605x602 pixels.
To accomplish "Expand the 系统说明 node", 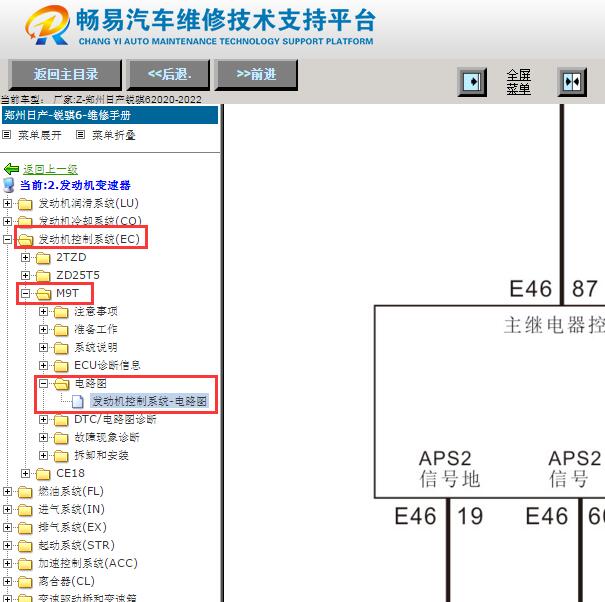I will tap(44, 347).
